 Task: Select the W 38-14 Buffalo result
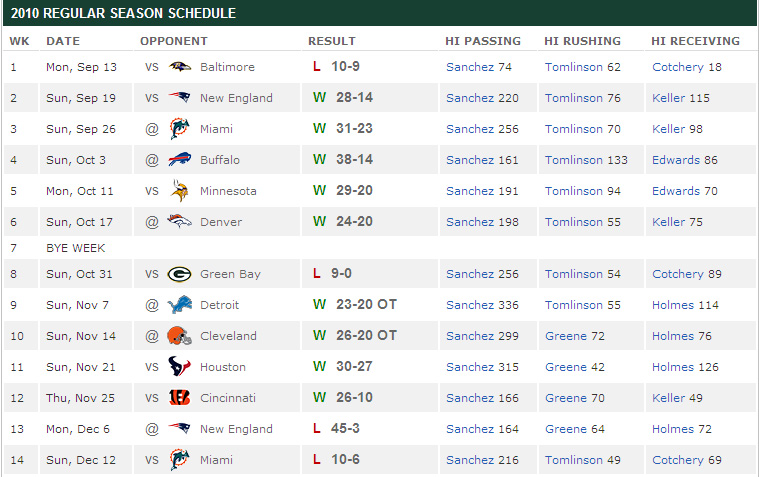pos(343,159)
